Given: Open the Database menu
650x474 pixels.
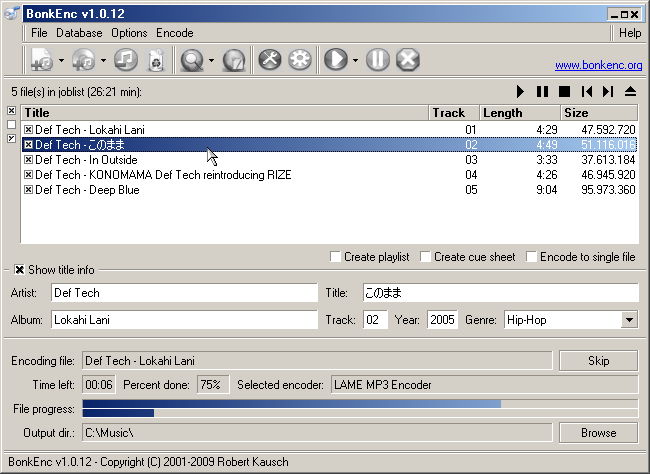Looking at the screenshot, I should click(79, 33).
